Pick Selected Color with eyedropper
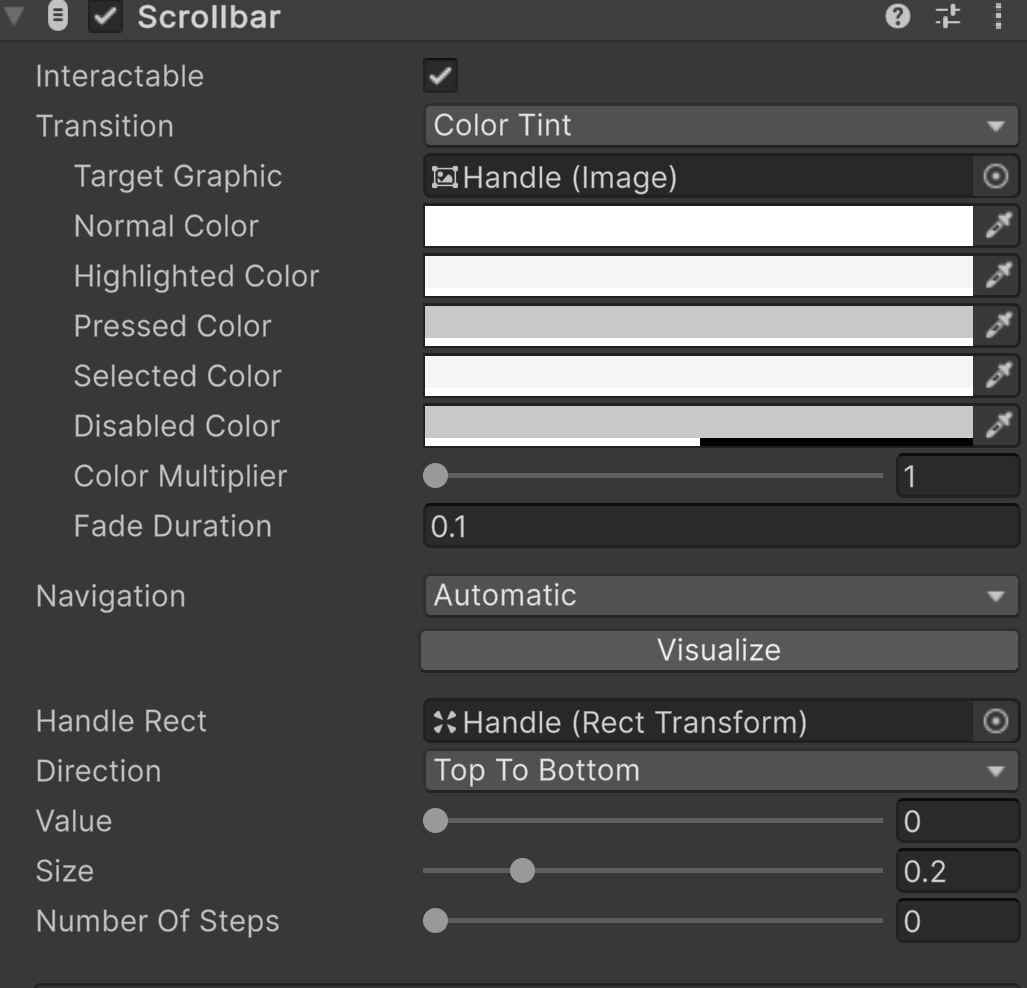1027x988 pixels. [x=998, y=376]
